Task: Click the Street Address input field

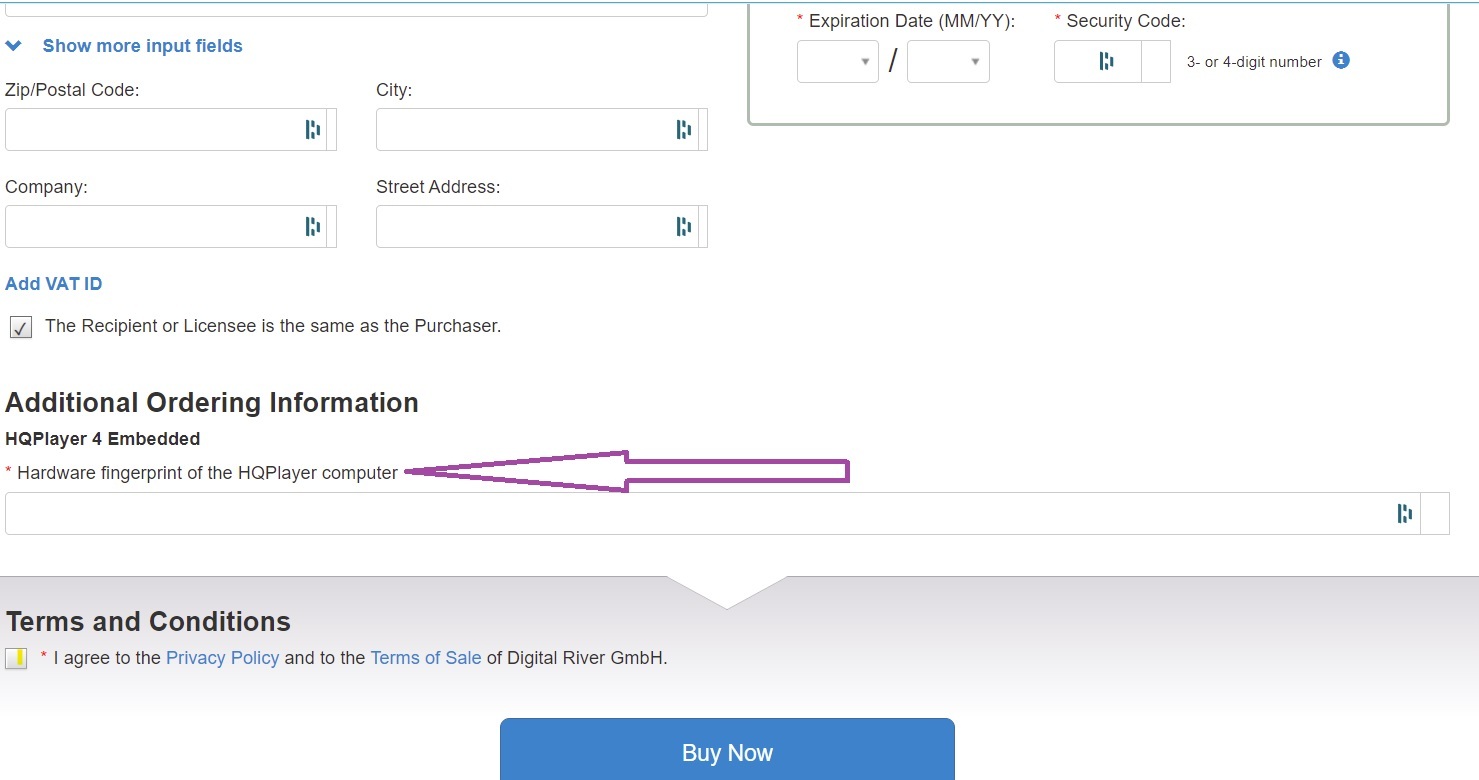Action: (520, 227)
